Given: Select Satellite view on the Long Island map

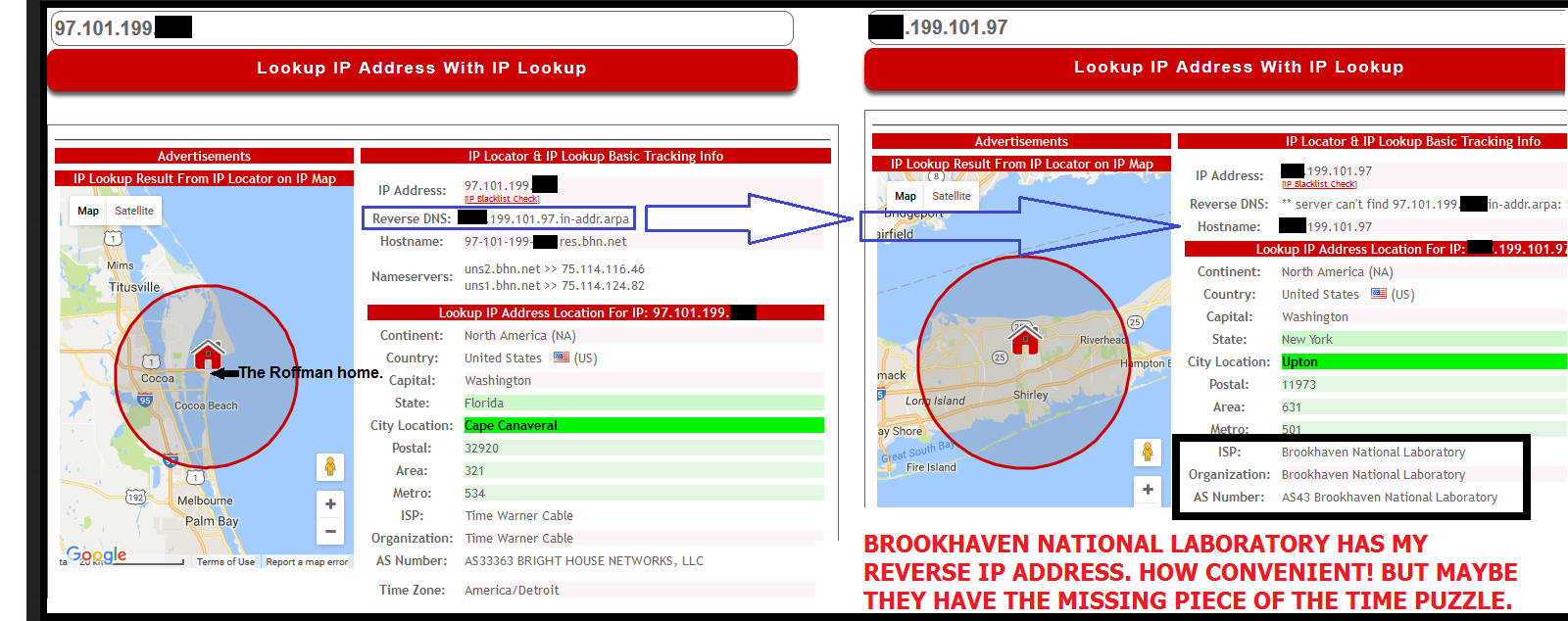Looking at the screenshot, I should [x=952, y=196].
